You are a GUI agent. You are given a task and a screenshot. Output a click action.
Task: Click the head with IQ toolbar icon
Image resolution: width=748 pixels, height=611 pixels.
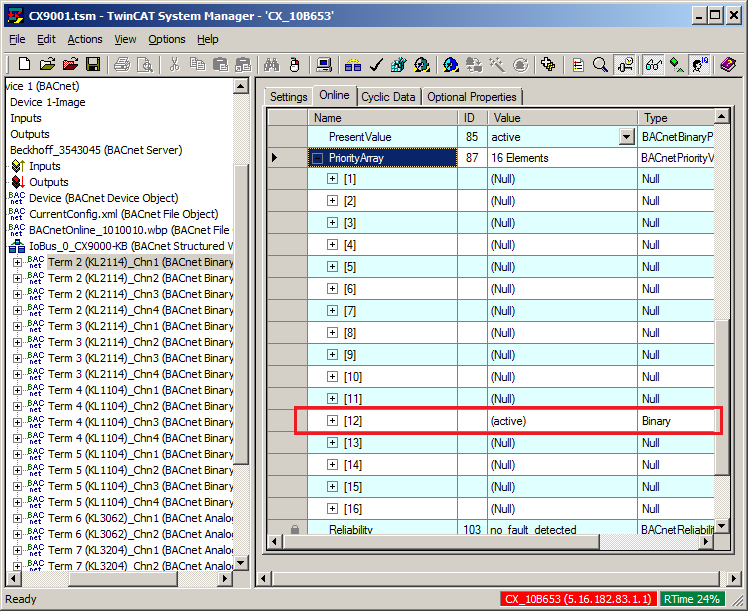click(699, 64)
